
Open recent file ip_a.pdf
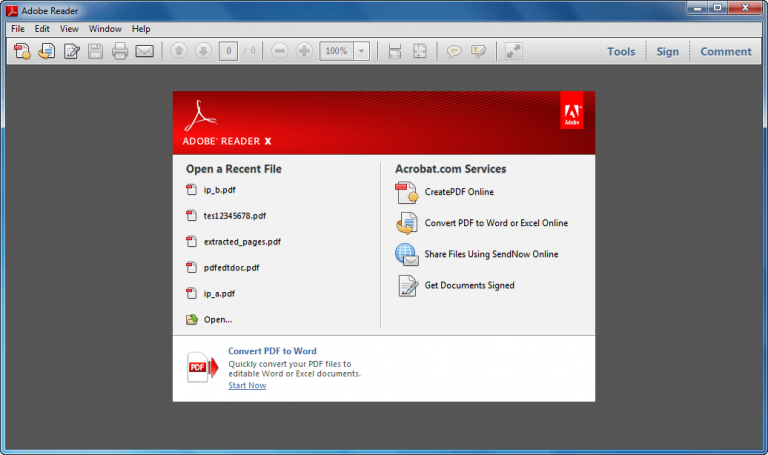219,294
